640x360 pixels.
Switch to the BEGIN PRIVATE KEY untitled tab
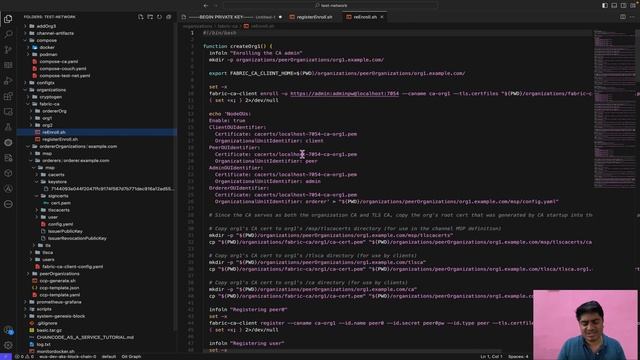pyautogui.click(x=231, y=17)
